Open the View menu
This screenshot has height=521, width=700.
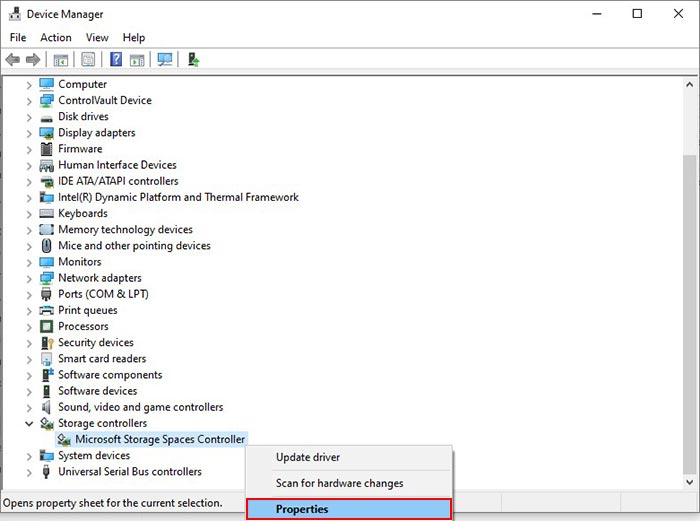click(97, 38)
